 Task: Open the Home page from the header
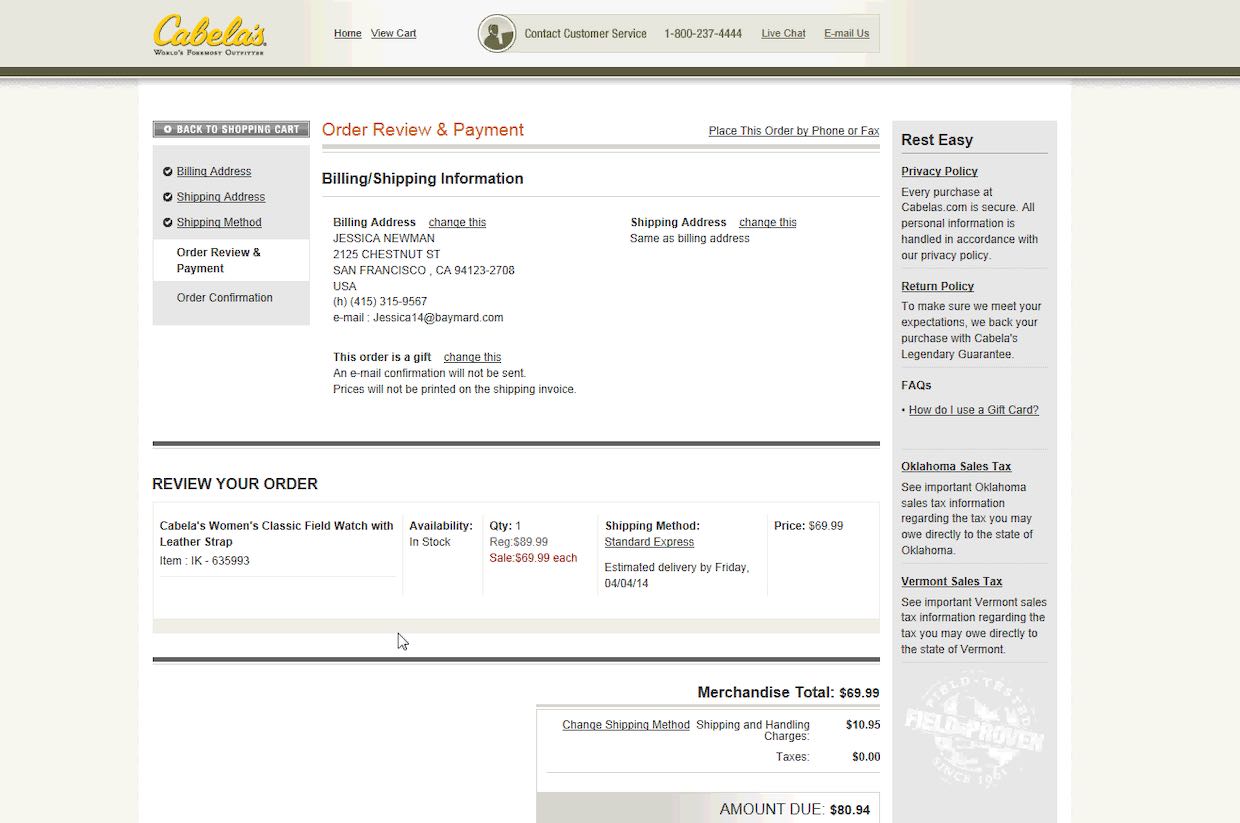[x=347, y=33]
